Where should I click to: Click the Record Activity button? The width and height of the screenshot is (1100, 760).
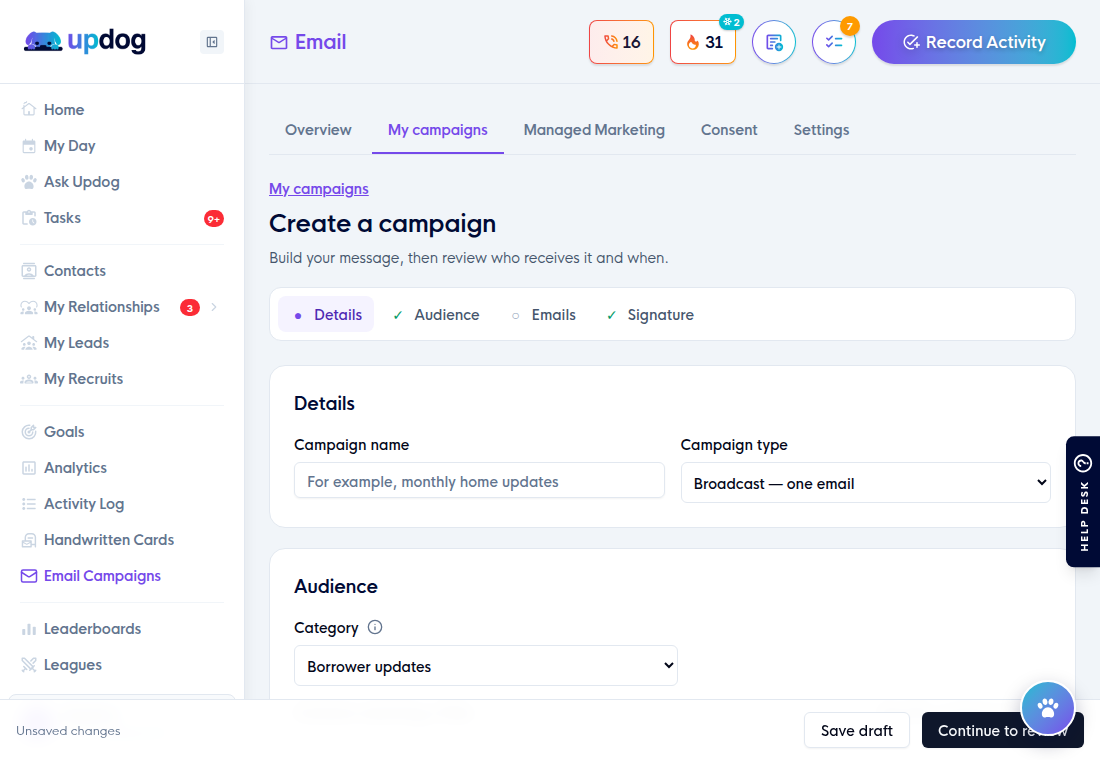pos(973,42)
